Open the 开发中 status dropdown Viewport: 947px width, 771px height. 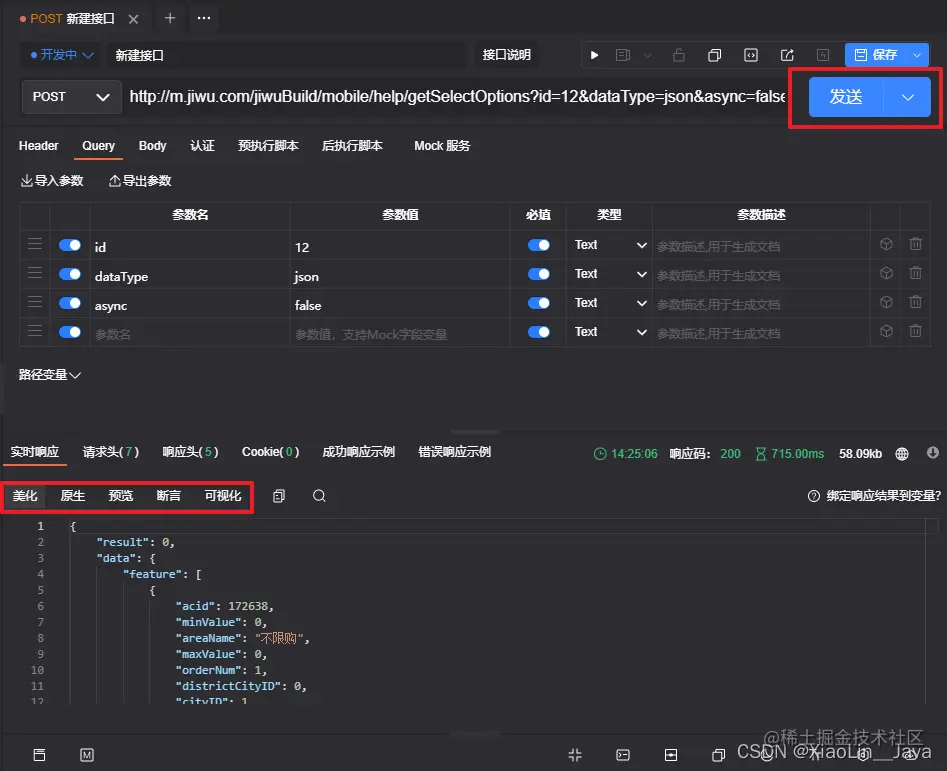tap(62, 55)
